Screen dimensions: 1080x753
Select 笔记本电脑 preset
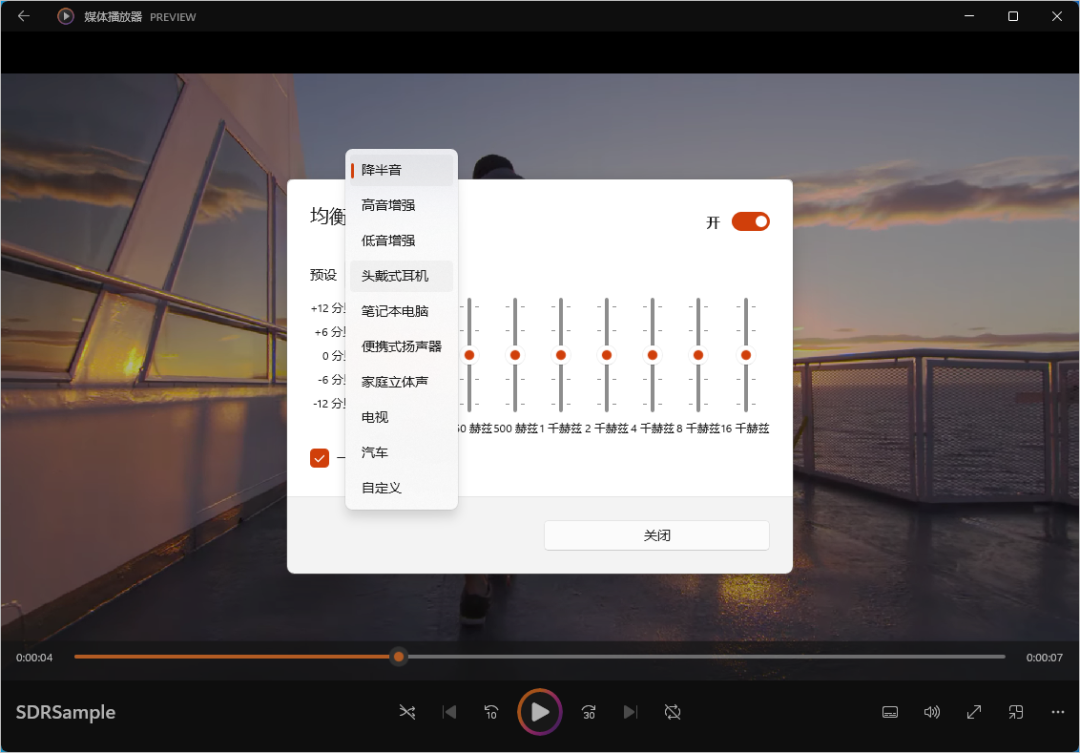coord(402,311)
